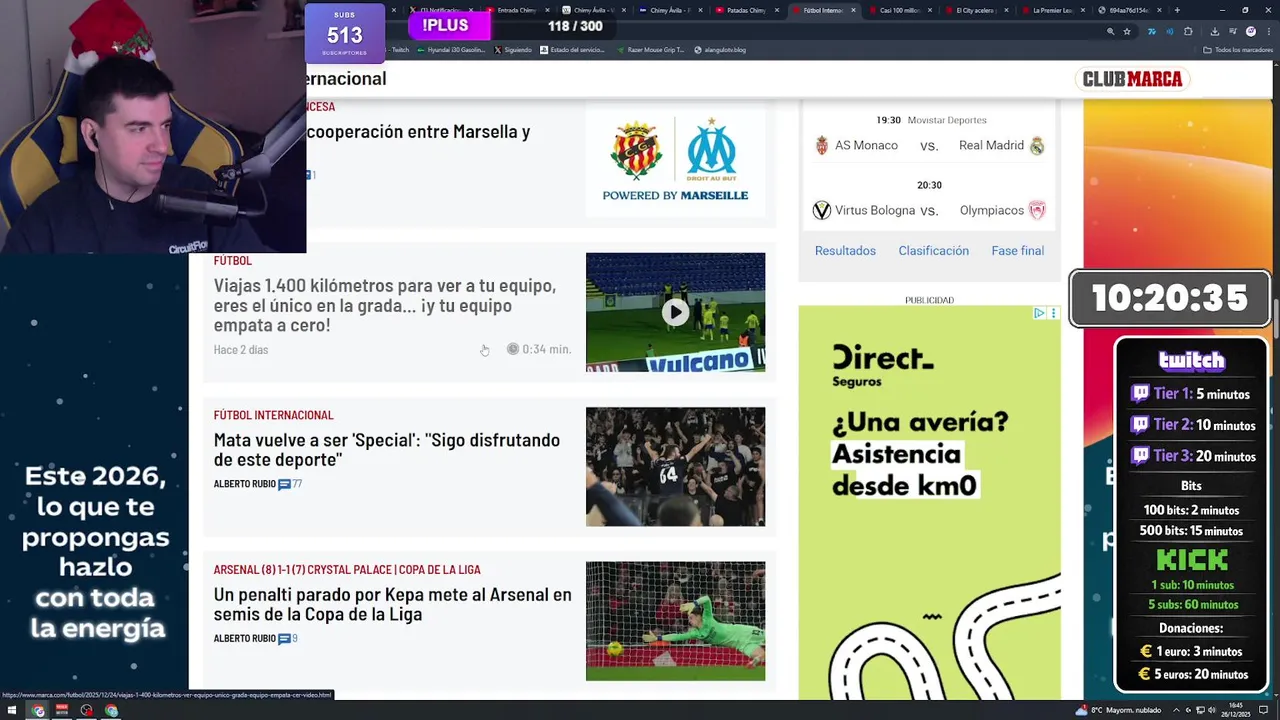Open the X 'Siguiendo' bookmark
Screen dimensions: 1280x720
pyautogui.click(x=513, y=49)
